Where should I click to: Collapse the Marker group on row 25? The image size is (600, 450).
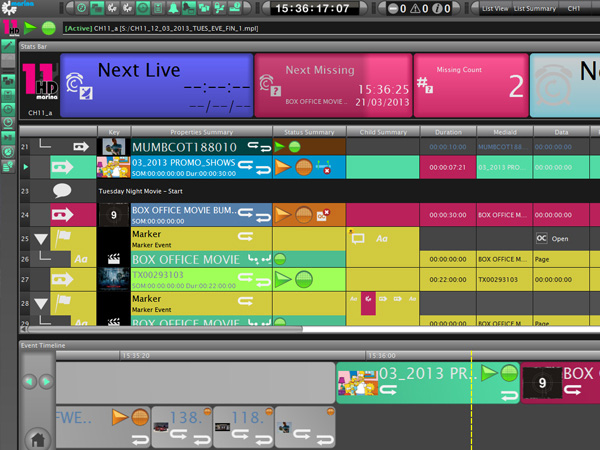click(41, 239)
